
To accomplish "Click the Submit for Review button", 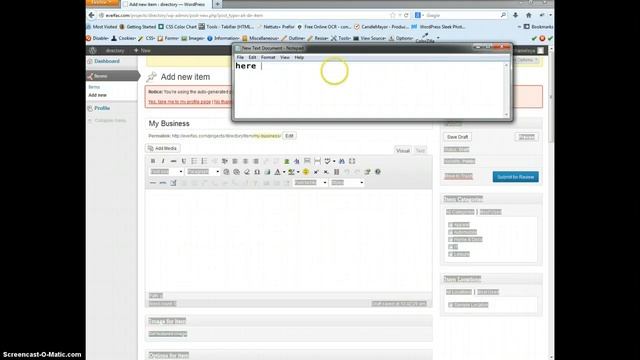I will click(x=516, y=177).
